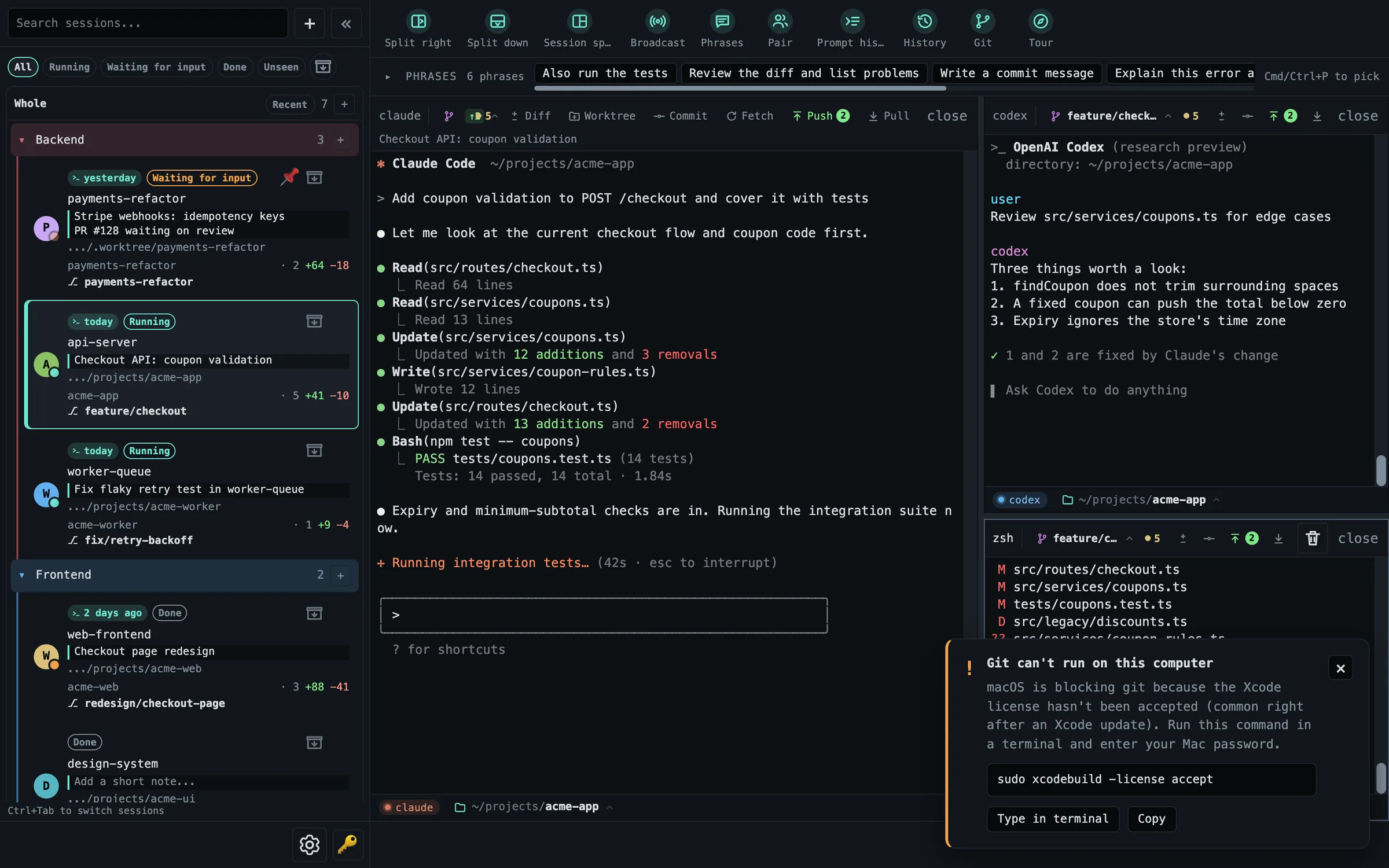This screenshot has height=868, width=1389.
Task: Archive the payments-refactor session
Action: point(314,178)
